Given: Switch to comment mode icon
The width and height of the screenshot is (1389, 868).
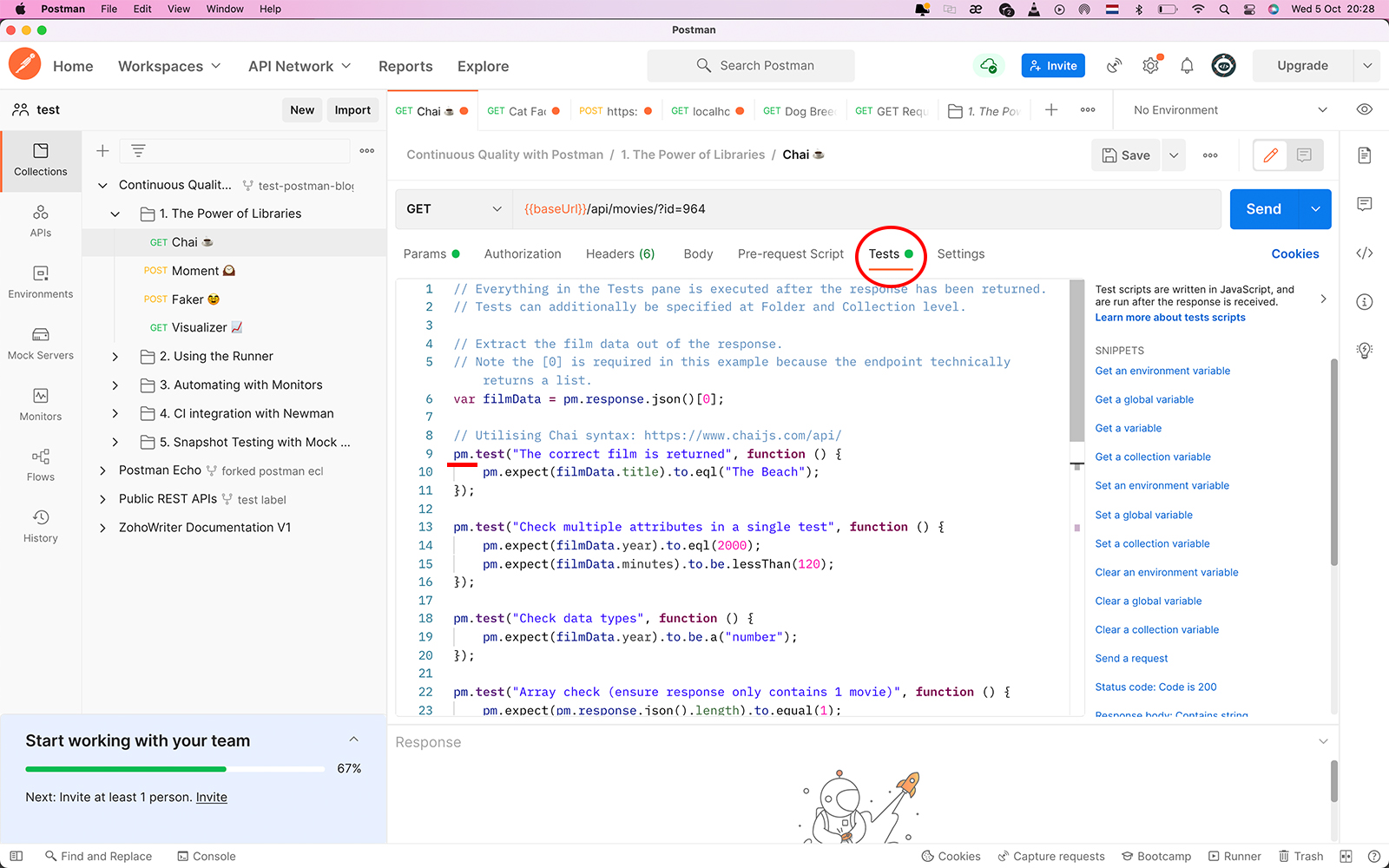Looking at the screenshot, I should (x=1304, y=155).
